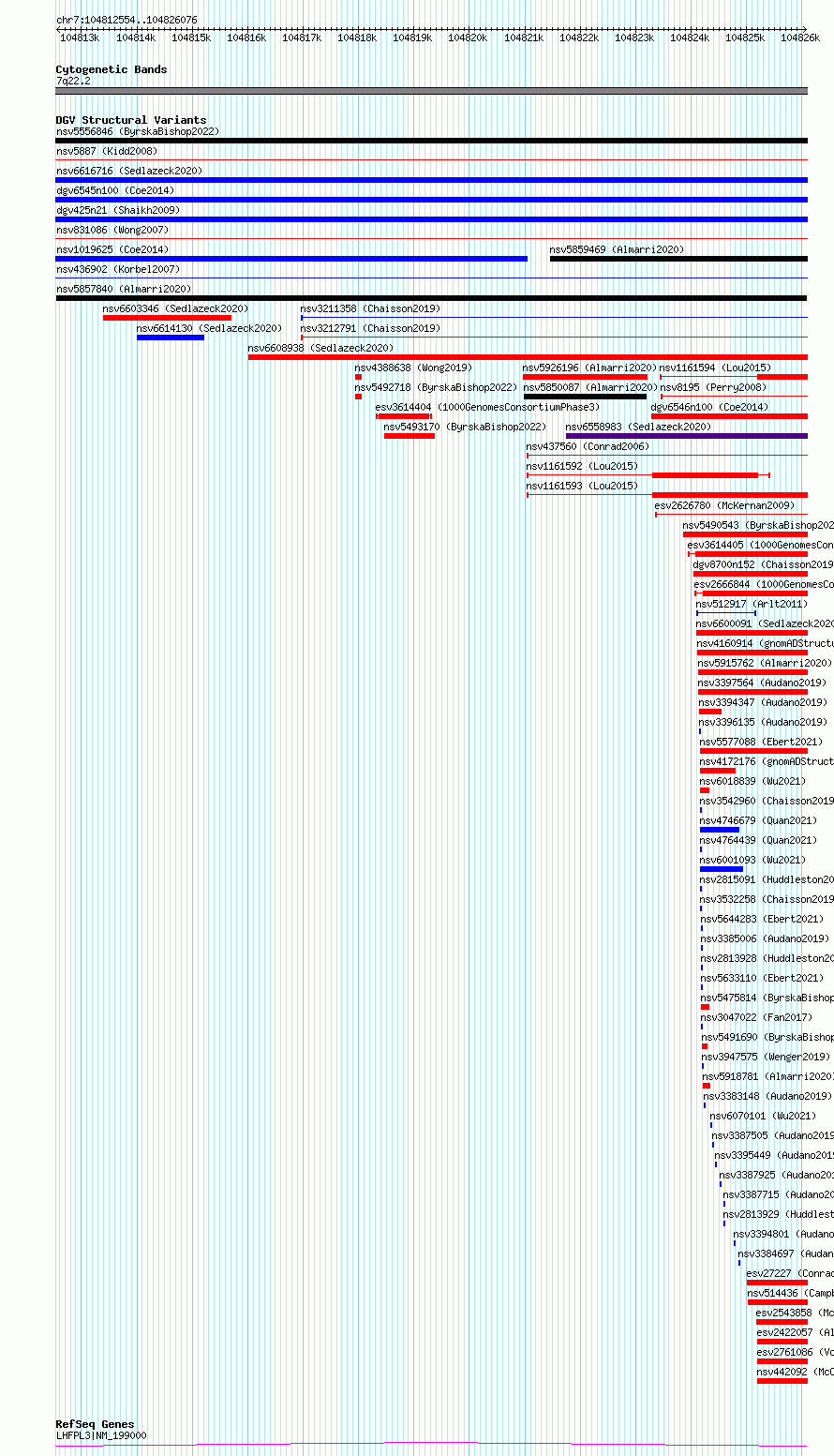The width and height of the screenshot is (834, 1456).
Task: Click nsv5577088 (Ebert2021) label
Action: point(761,742)
